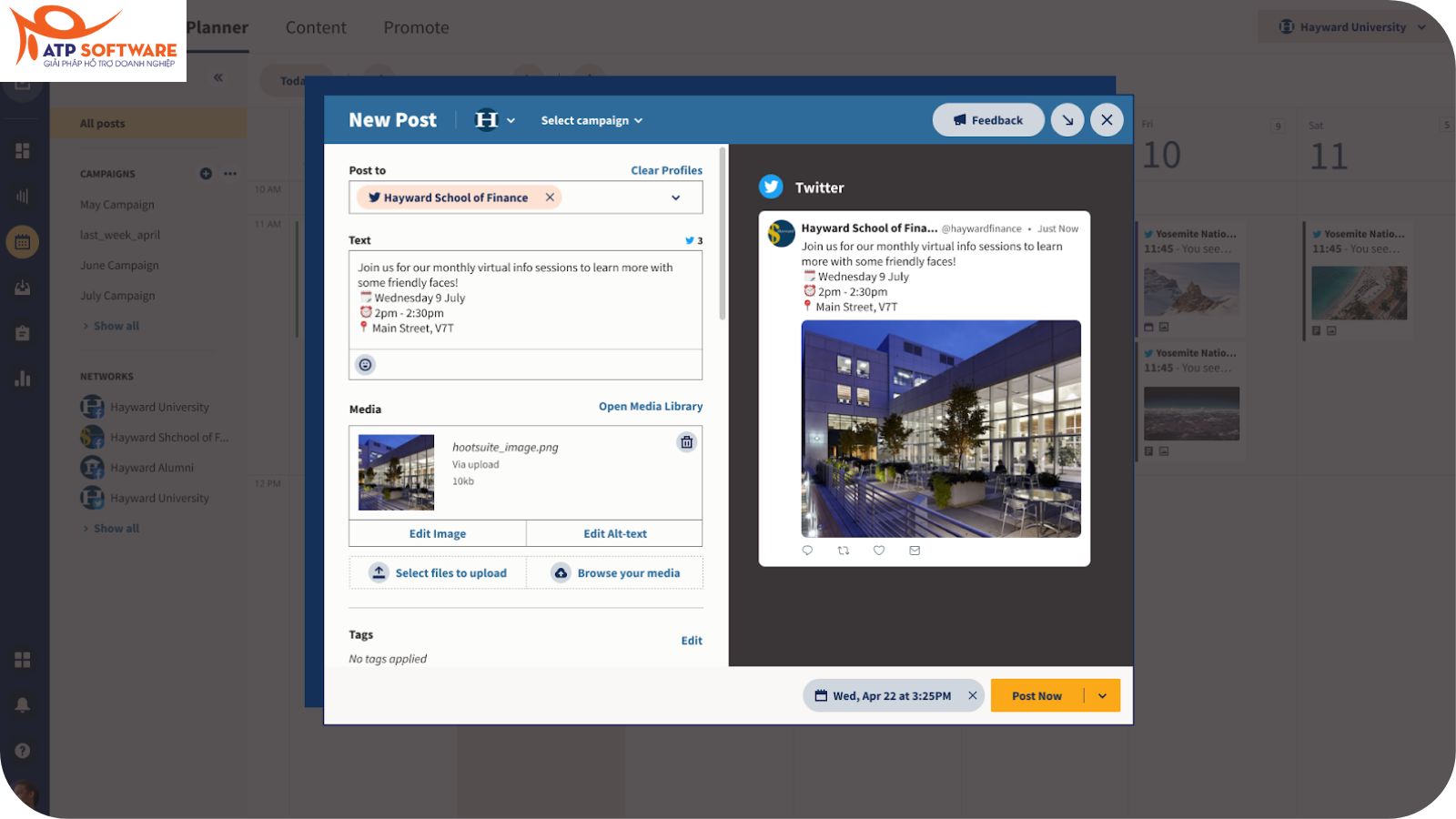Image resolution: width=1456 pixels, height=819 pixels.
Task: Open the Inbox tray icon in left rail
Action: (23, 288)
